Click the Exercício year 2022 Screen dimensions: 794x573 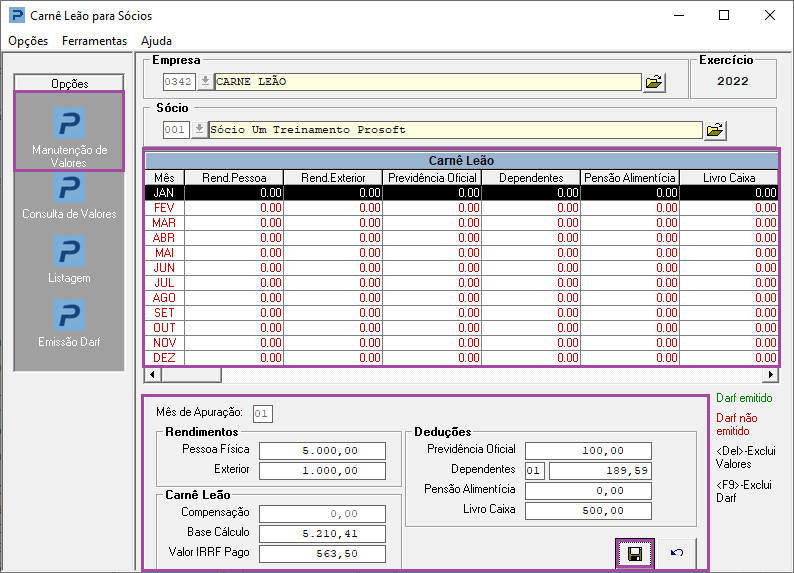(x=733, y=81)
